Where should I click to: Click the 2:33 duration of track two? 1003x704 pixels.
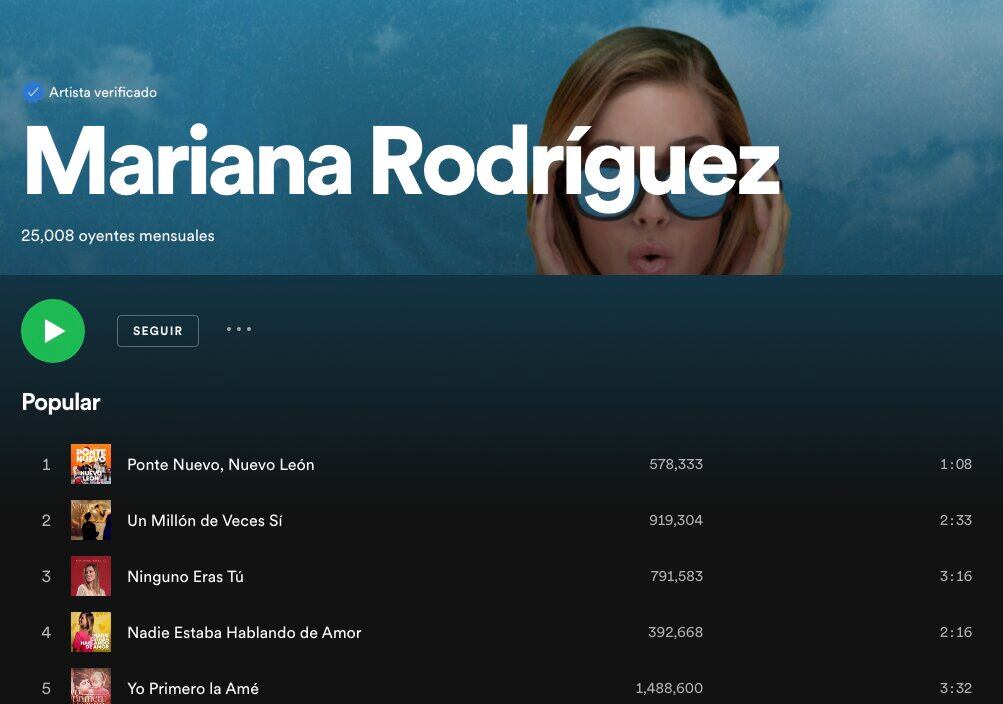pos(955,520)
